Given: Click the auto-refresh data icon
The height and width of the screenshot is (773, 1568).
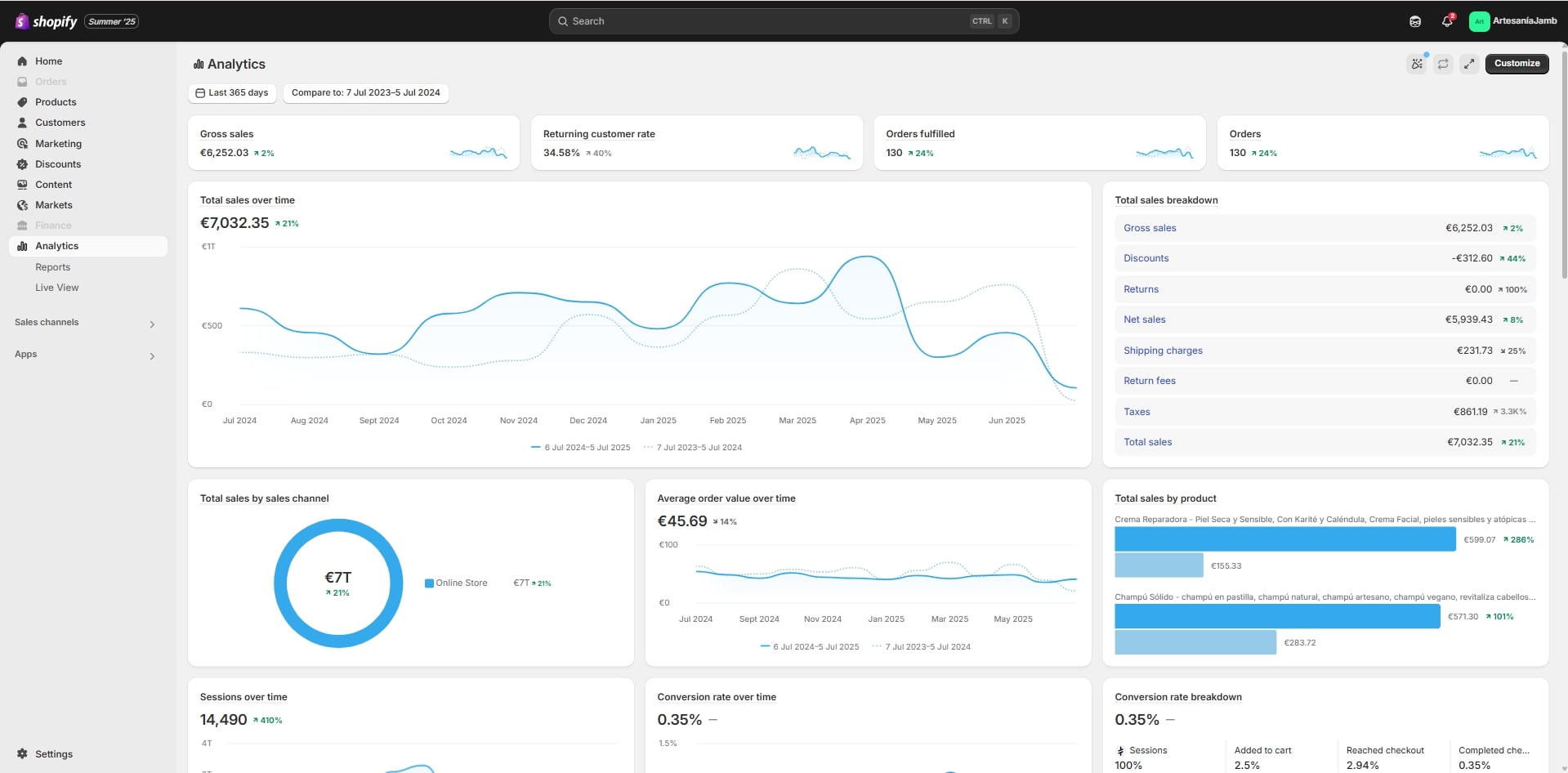Looking at the screenshot, I should tap(1443, 64).
